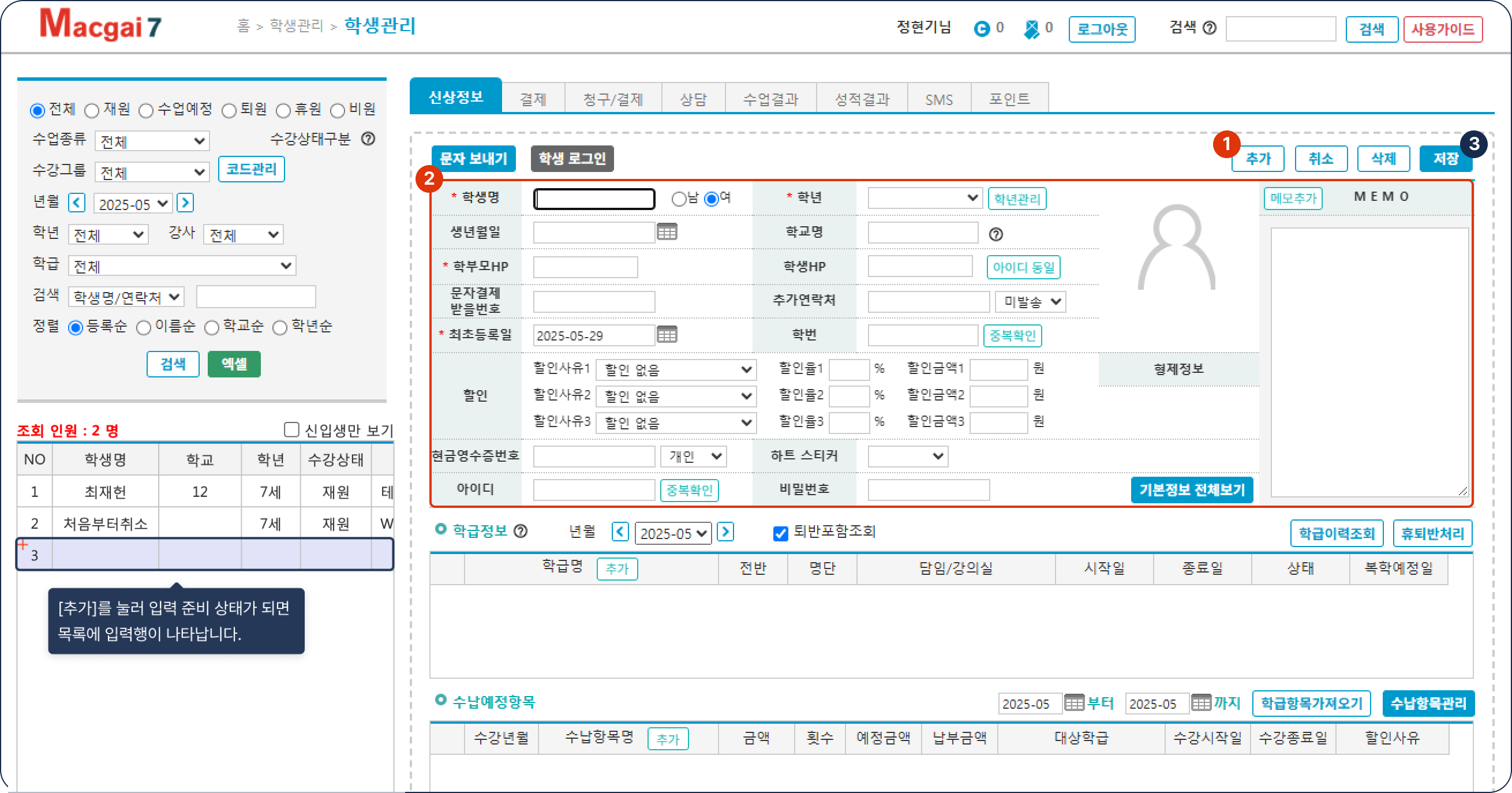The height and width of the screenshot is (793, 1512).
Task: Select the 재원 status radio button
Action: tap(92, 110)
